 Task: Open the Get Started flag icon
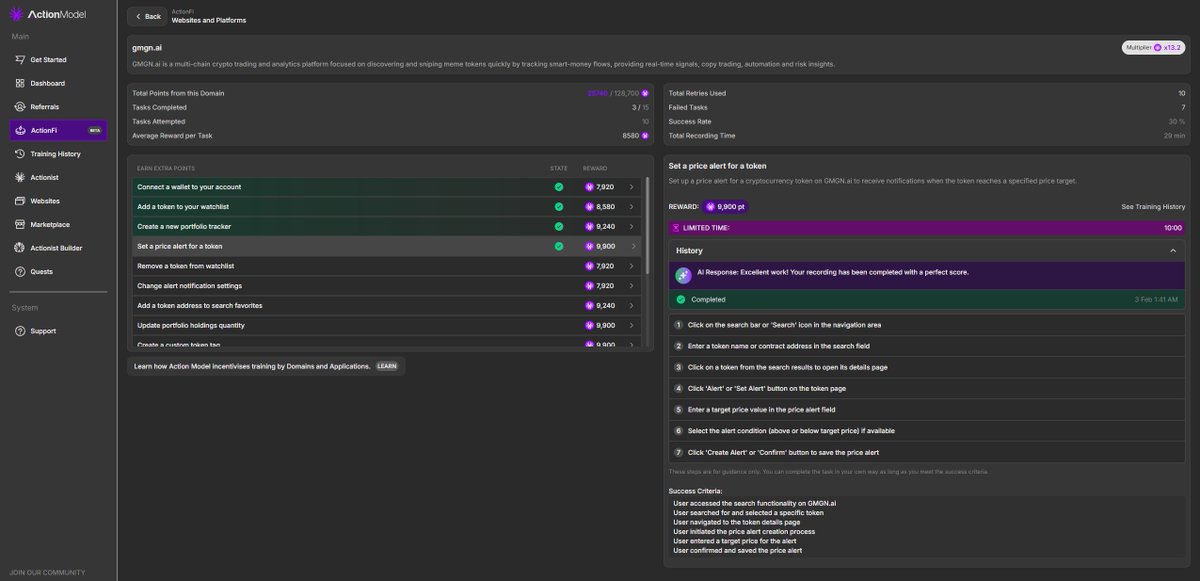tap(21, 60)
